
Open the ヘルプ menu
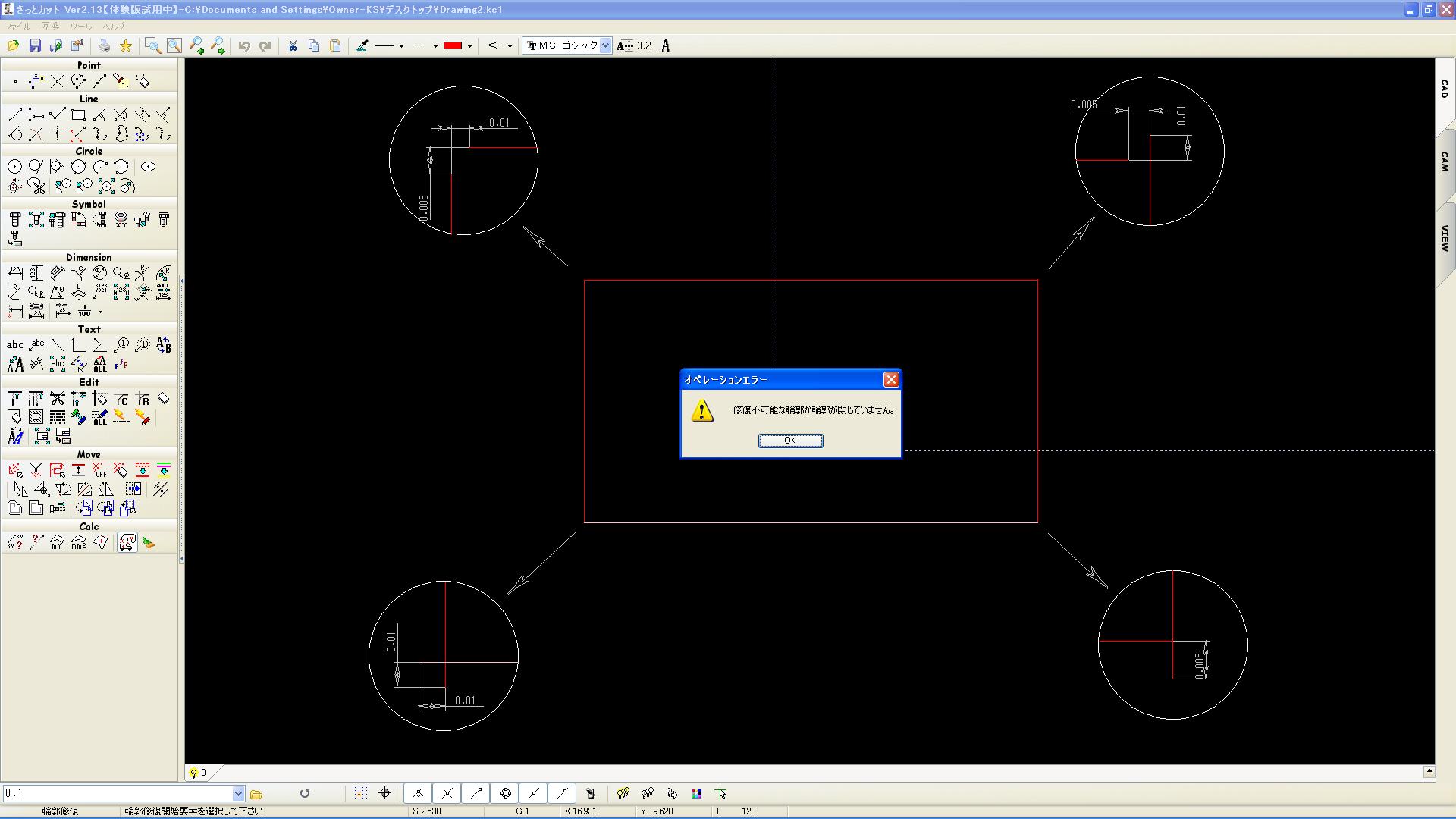tap(114, 27)
